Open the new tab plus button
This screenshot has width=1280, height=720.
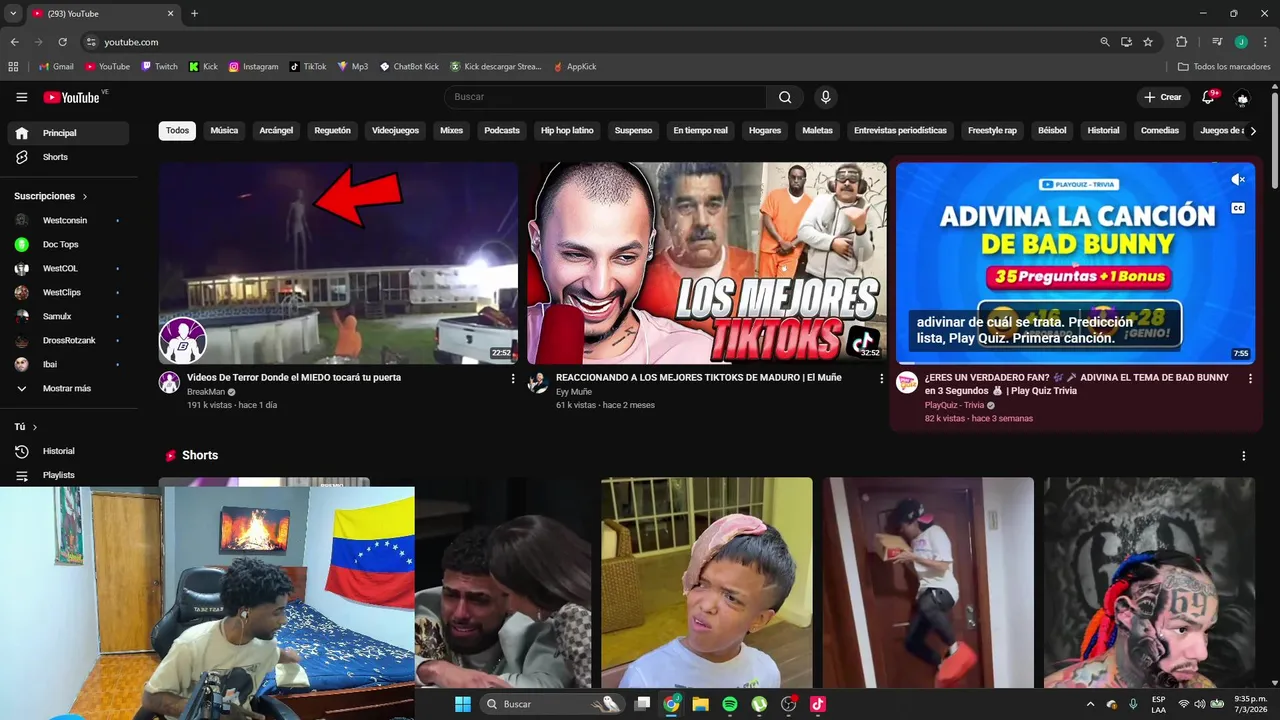194,14
